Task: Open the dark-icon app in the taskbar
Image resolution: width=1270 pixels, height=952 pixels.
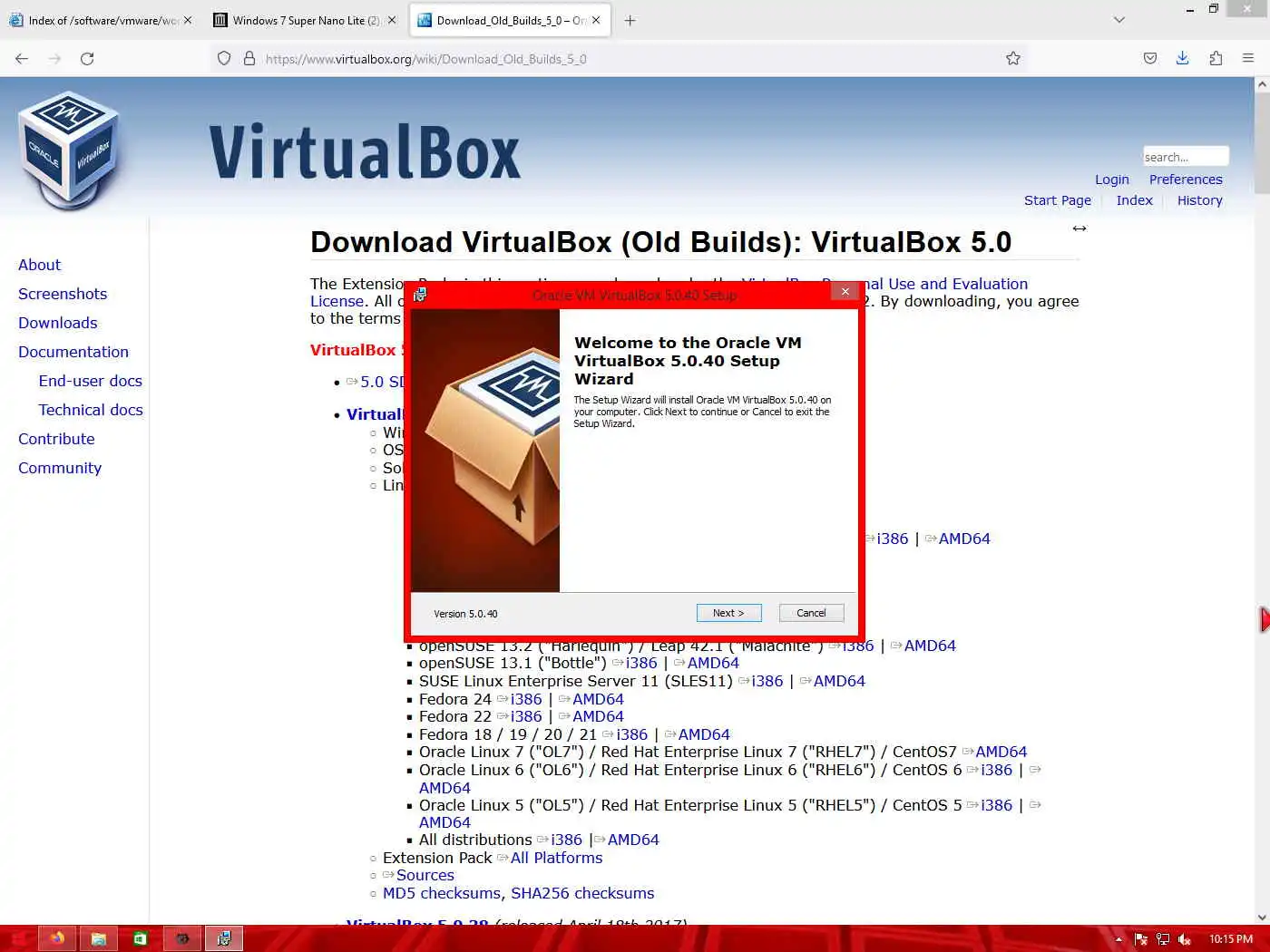Action: 181,938
